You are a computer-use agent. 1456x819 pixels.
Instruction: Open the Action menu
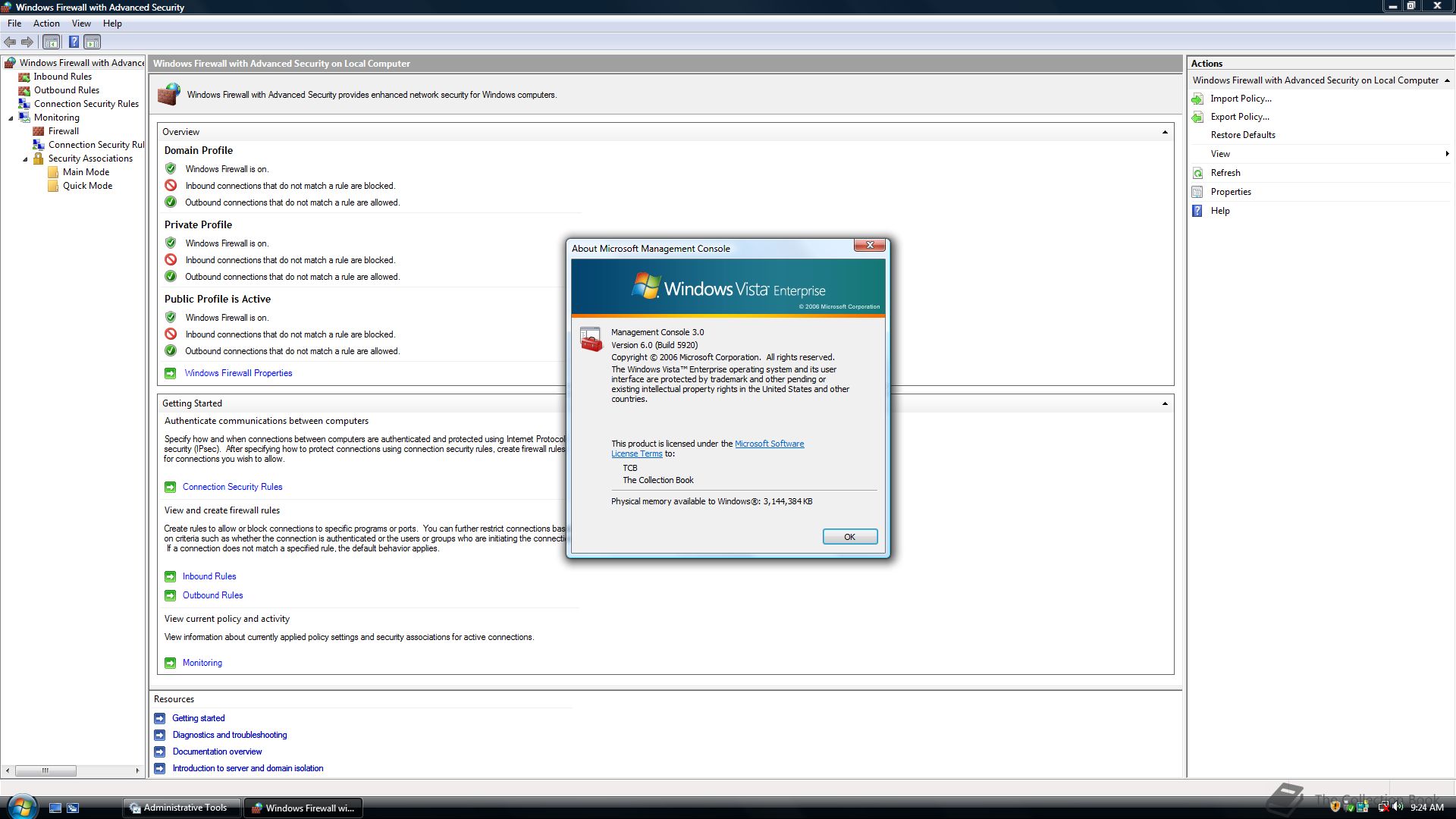[46, 24]
